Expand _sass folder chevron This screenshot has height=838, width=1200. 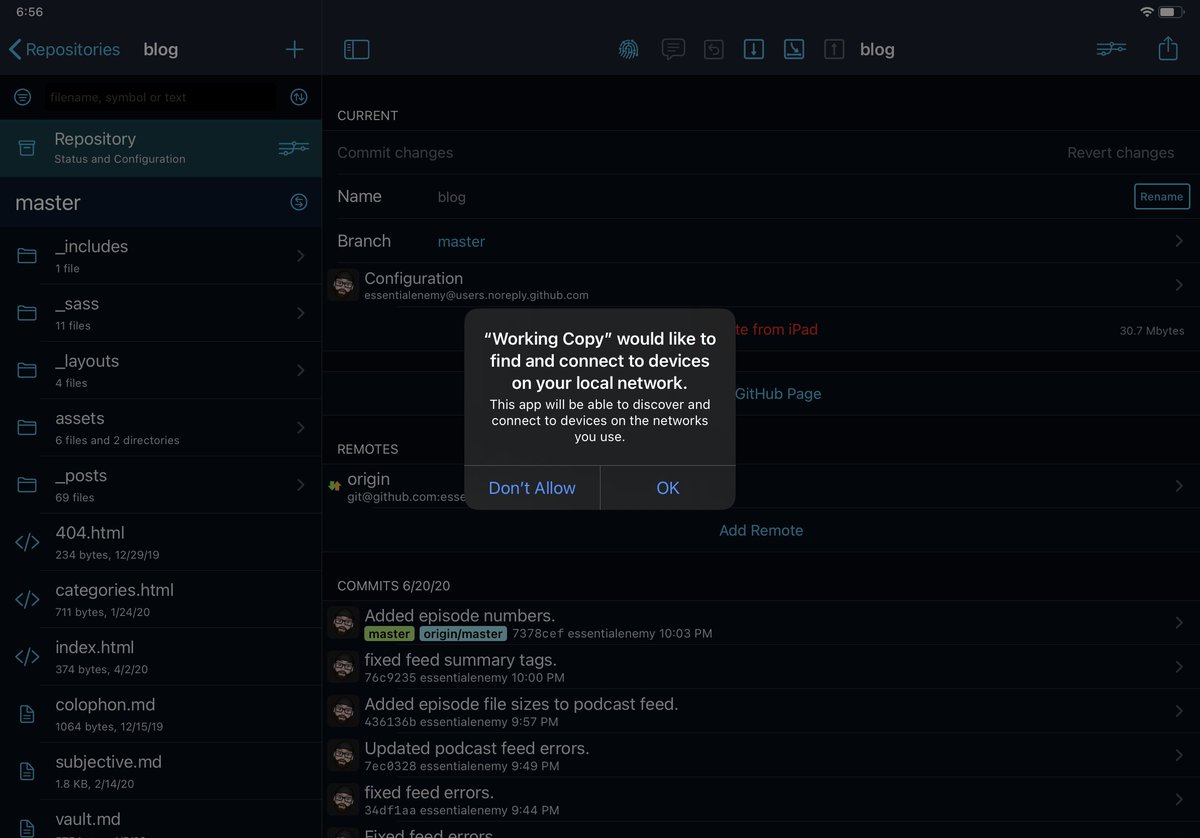pyautogui.click(x=300, y=313)
